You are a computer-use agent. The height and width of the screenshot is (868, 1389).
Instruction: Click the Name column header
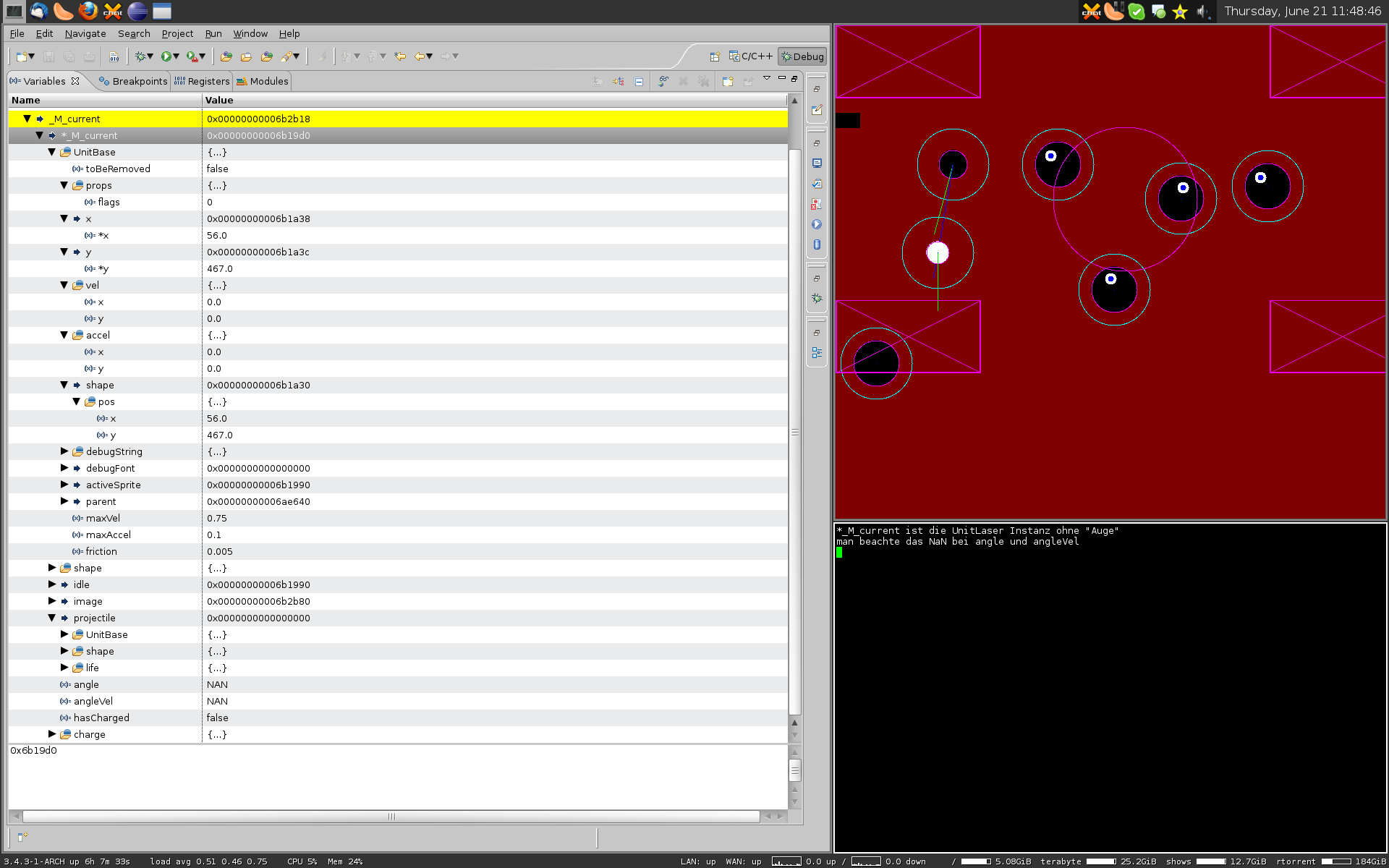point(105,101)
